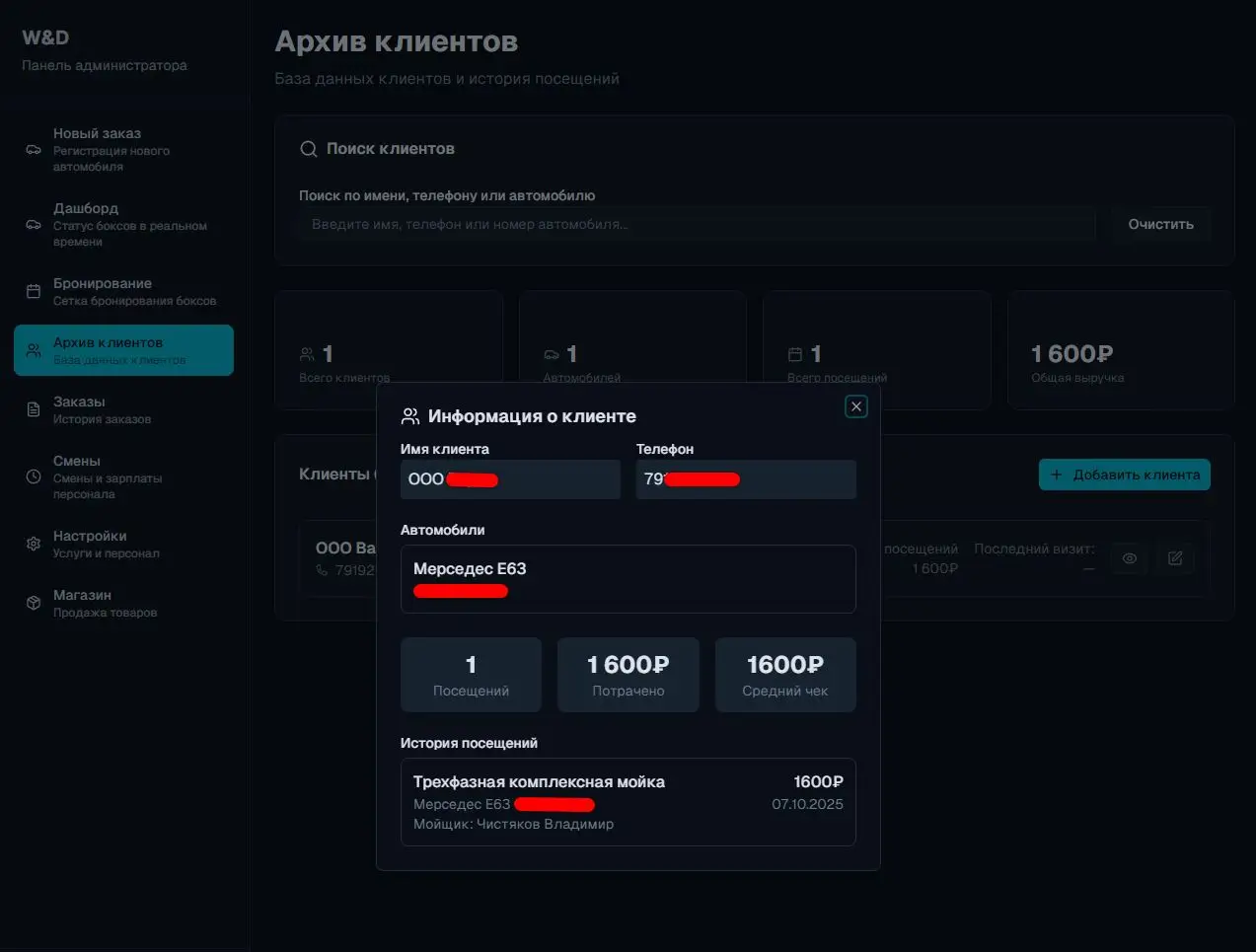Select the Дашборд car status icon
This screenshot has height=952, width=1256.
[x=33, y=225]
